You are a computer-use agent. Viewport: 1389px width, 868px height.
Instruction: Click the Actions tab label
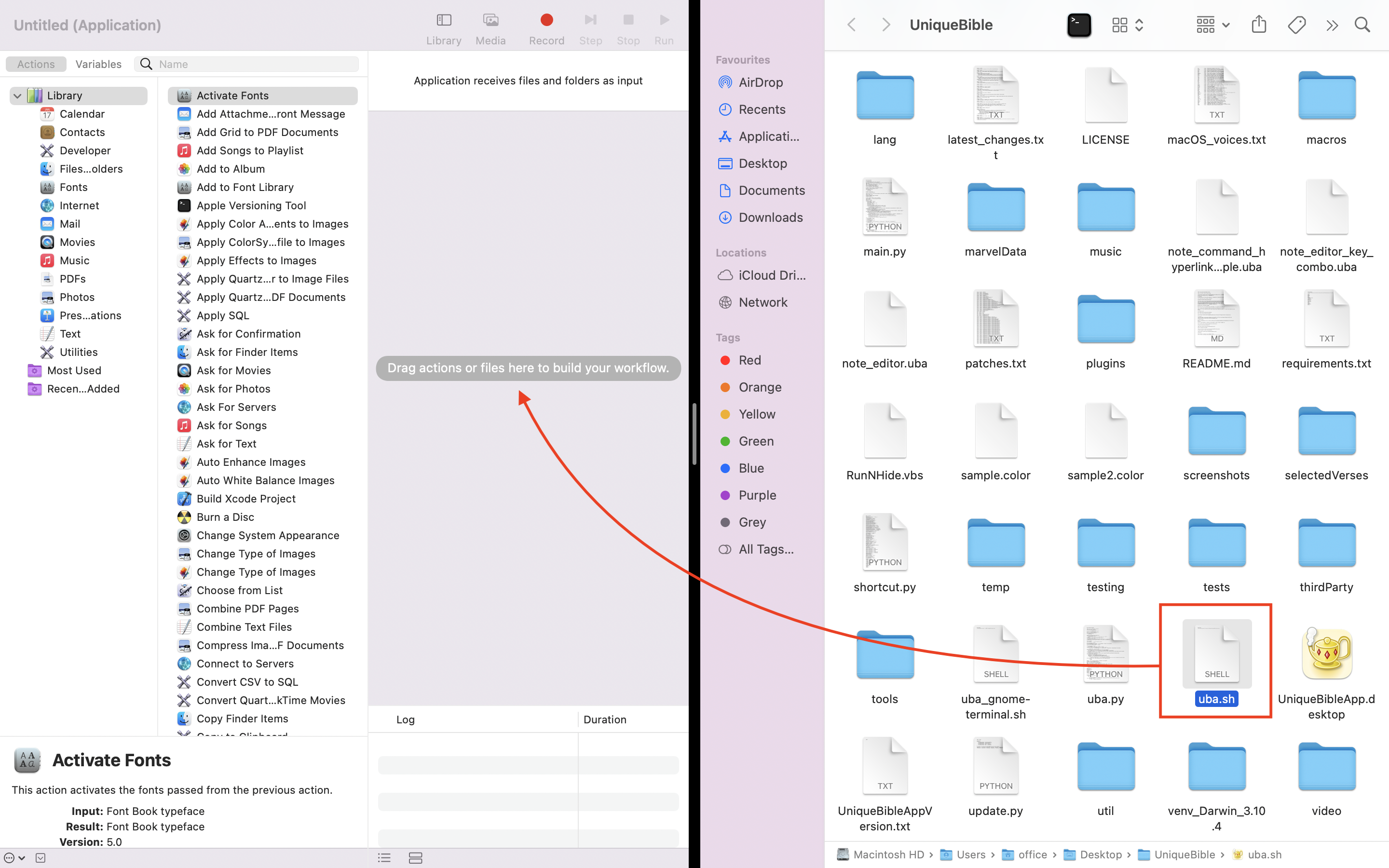pyautogui.click(x=36, y=63)
